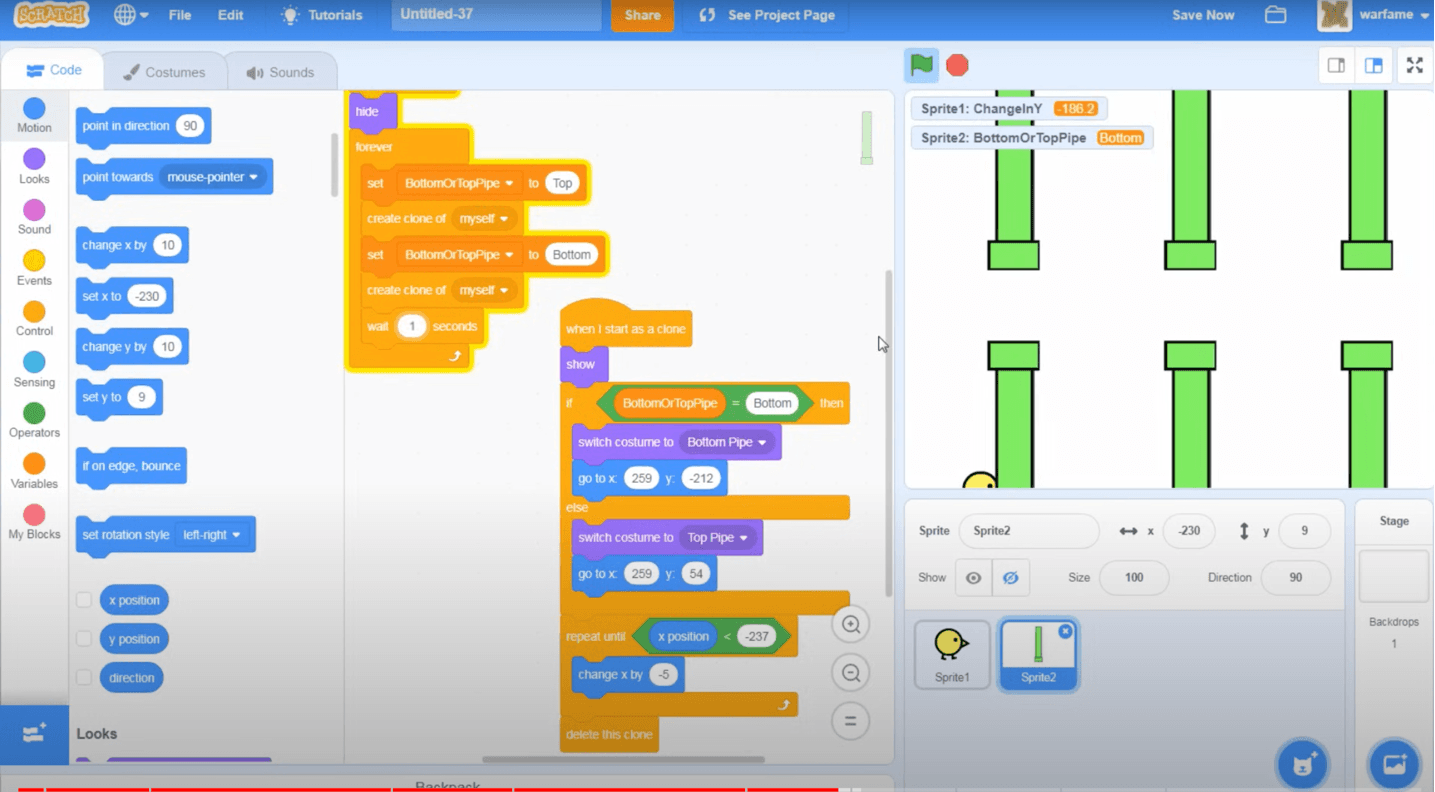
Task: Reset workspace zoom to default
Action: (x=851, y=721)
